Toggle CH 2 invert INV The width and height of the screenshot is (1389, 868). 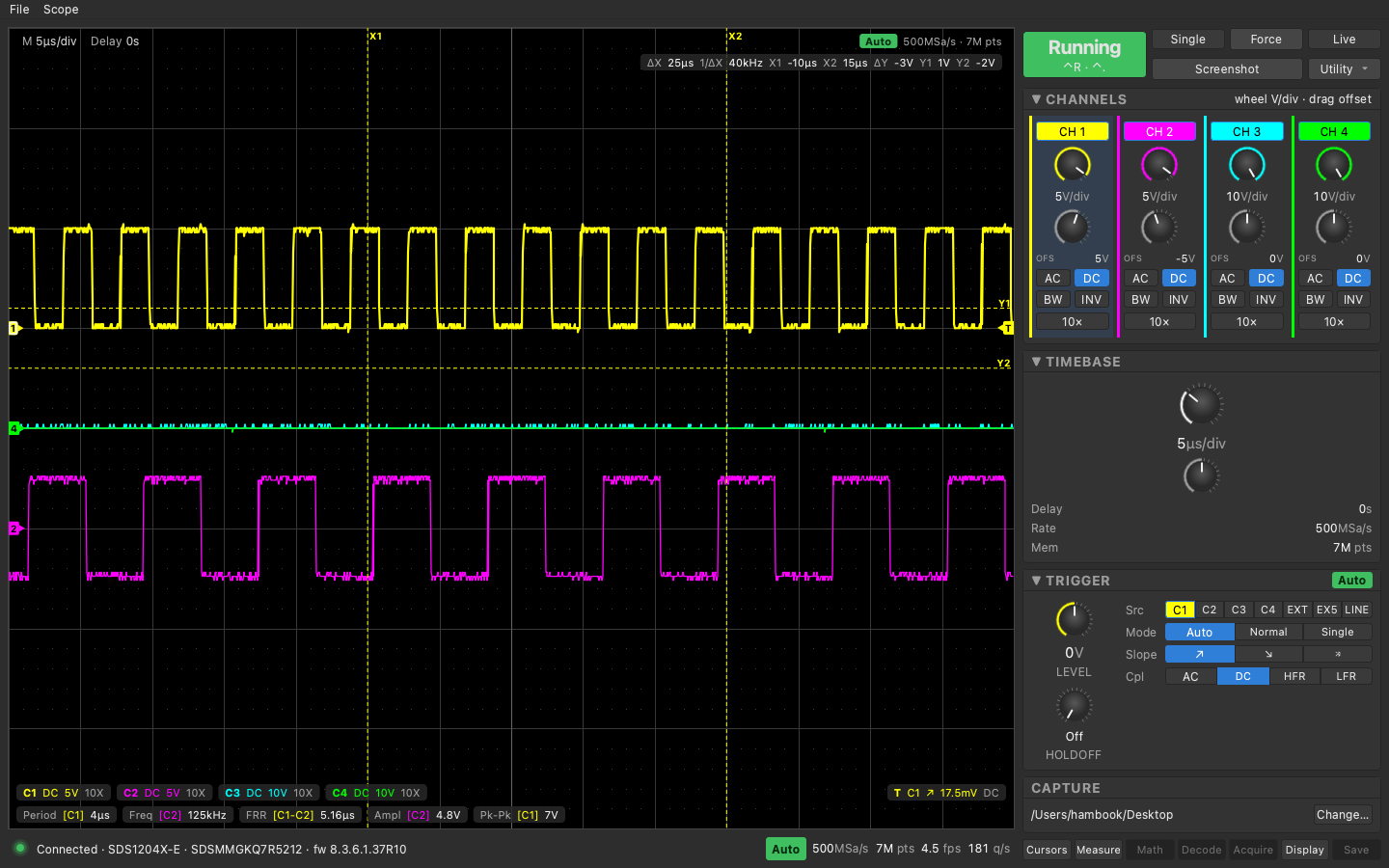[x=1179, y=300]
